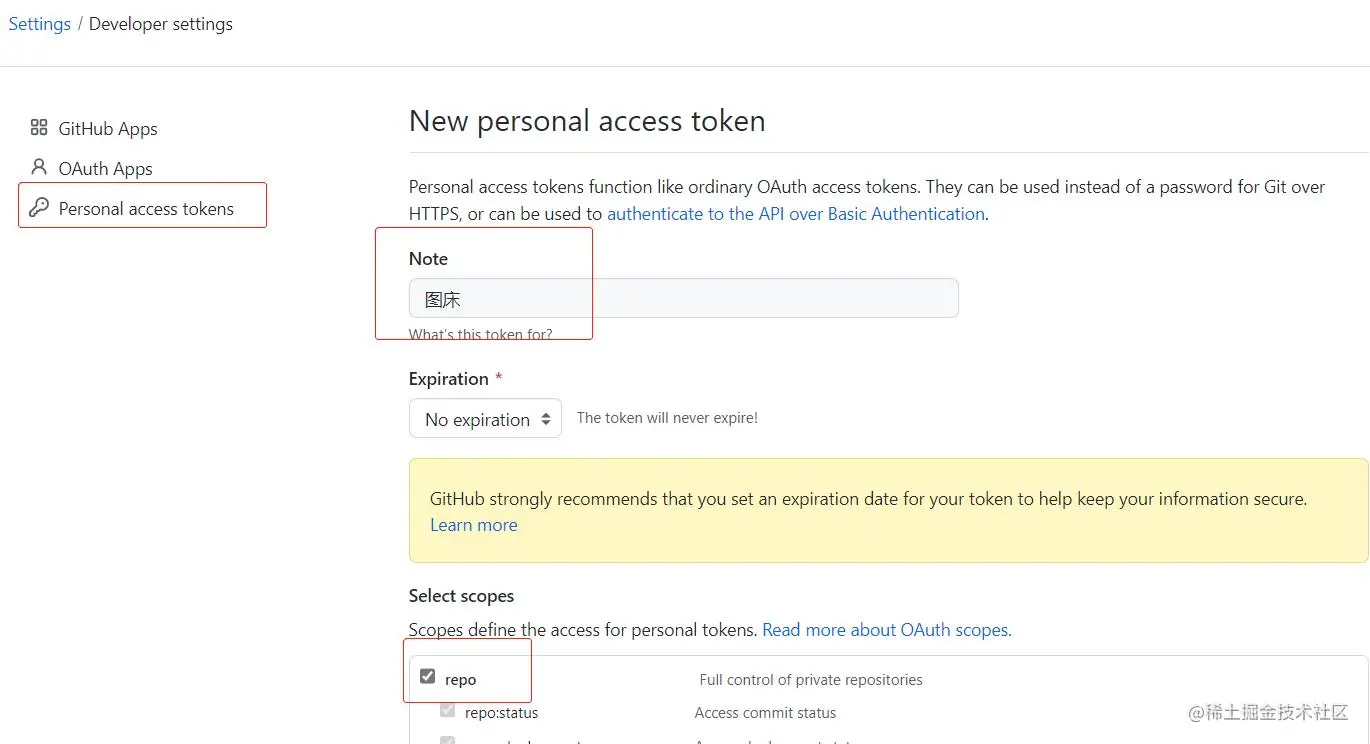Open the Basic Authentication API link
The image size is (1370, 744).
[796, 214]
